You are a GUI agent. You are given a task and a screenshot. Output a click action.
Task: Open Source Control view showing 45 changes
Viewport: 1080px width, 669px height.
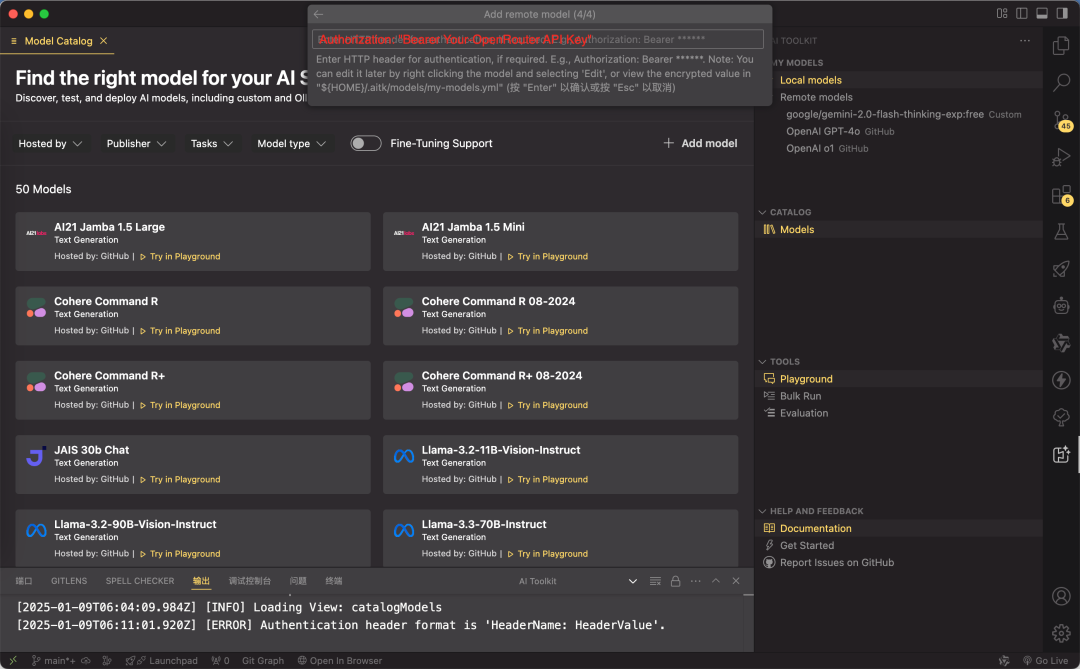[x=1061, y=120]
